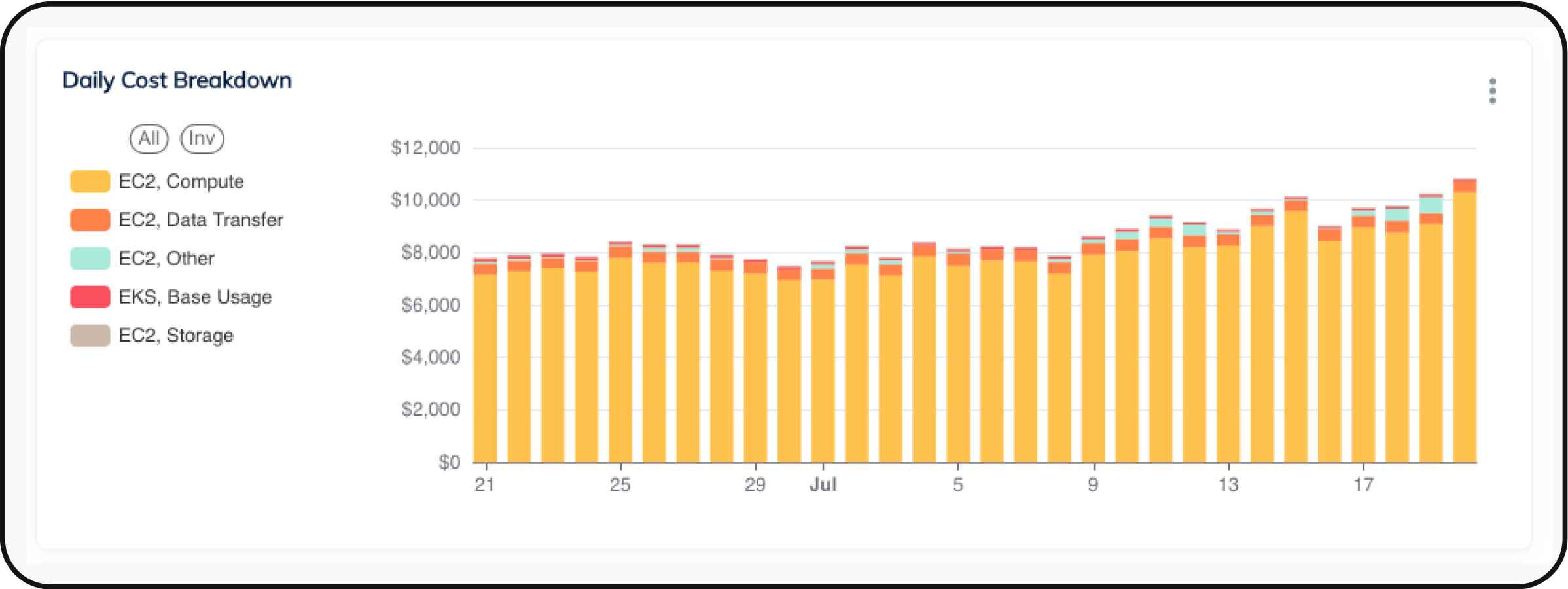Select the bar above date 9
1568x589 pixels.
click(x=1093, y=357)
